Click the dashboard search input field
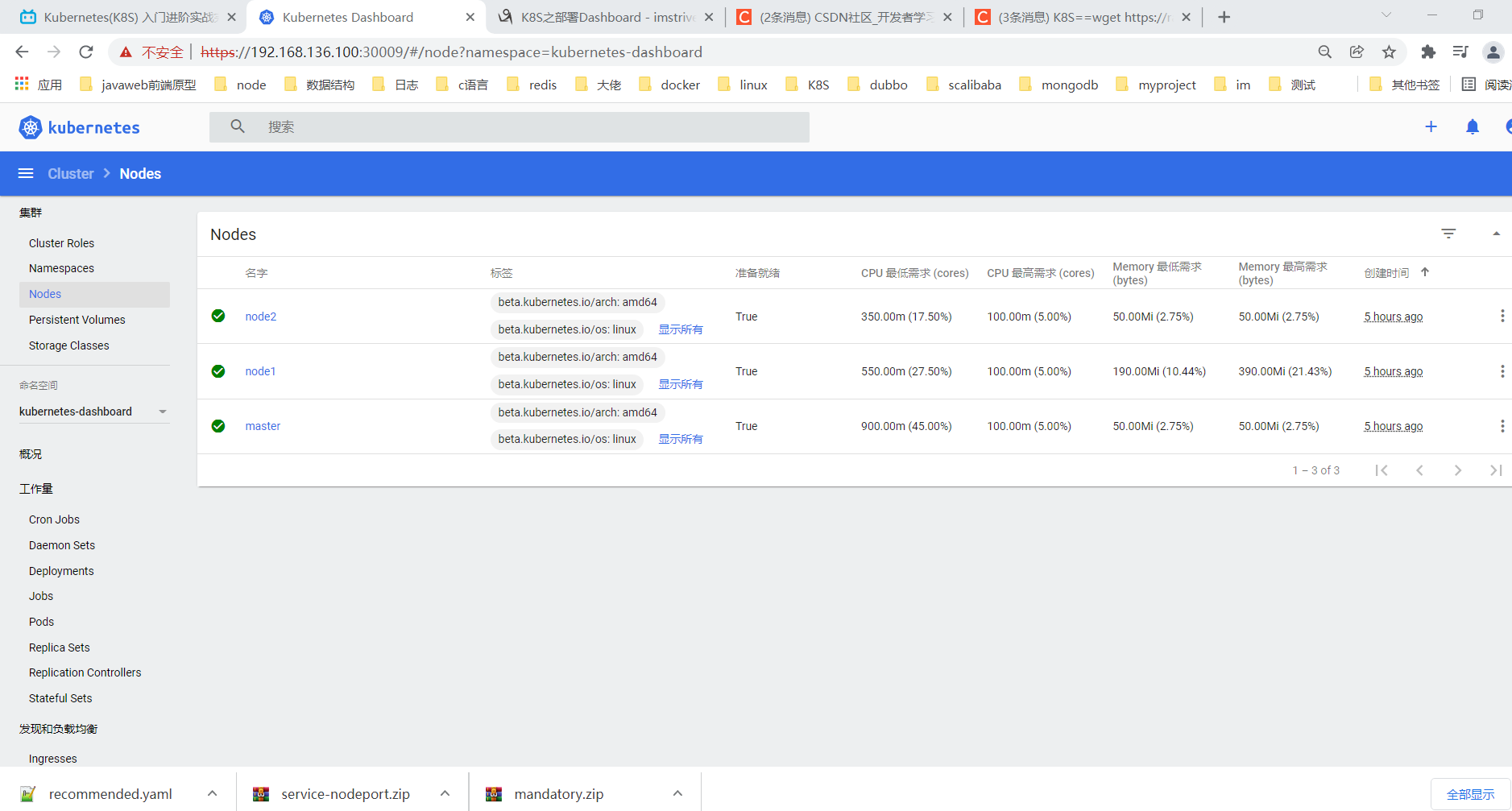Viewport: 1512px width, 811px height. point(509,127)
